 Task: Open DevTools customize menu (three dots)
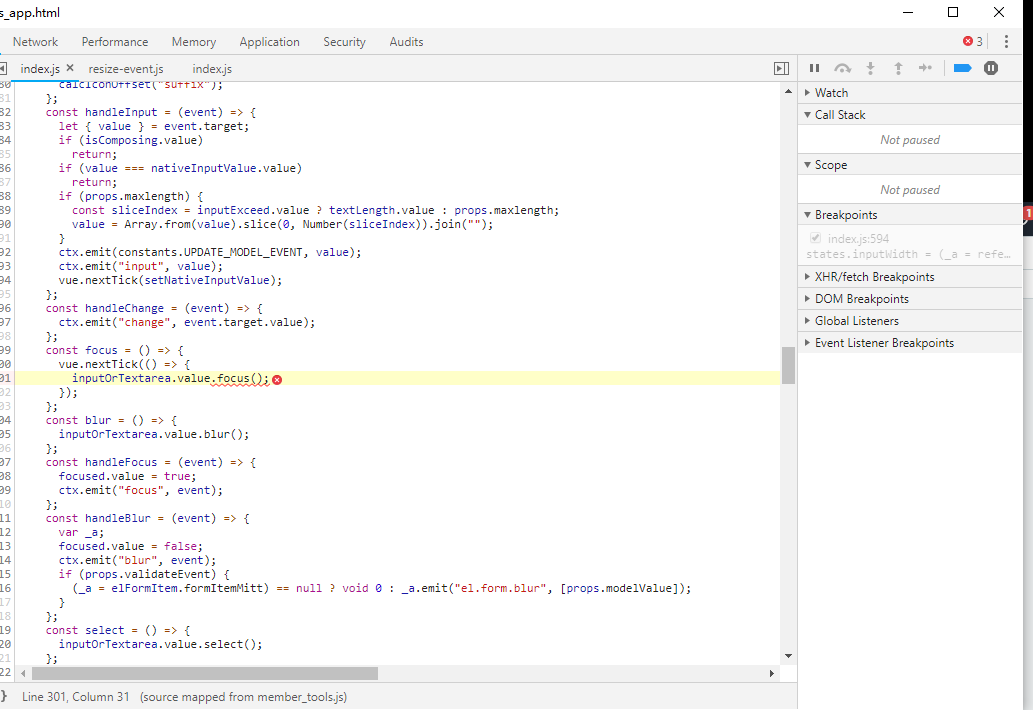pyautogui.click(x=1006, y=41)
